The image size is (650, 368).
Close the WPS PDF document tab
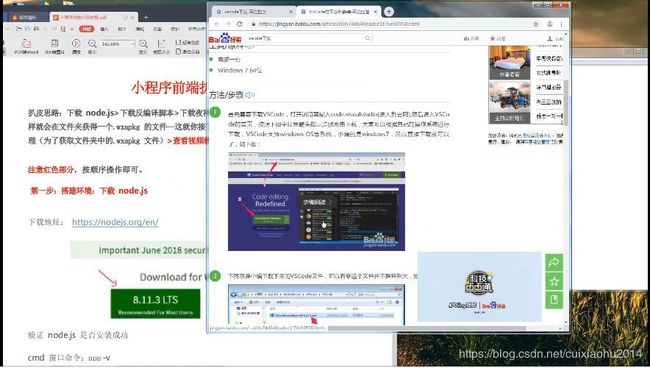pos(133,17)
